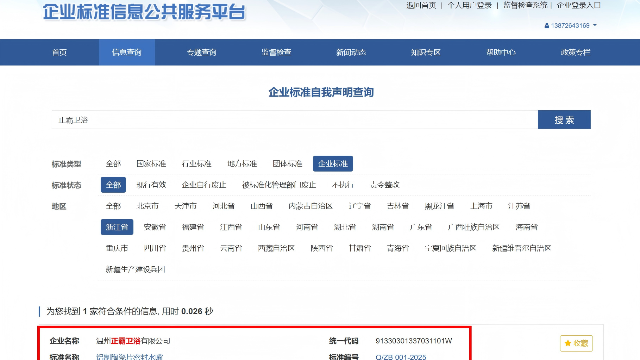Filter region by 天津市
The height and width of the screenshot is (360, 640).
click(x=185, y=206)
